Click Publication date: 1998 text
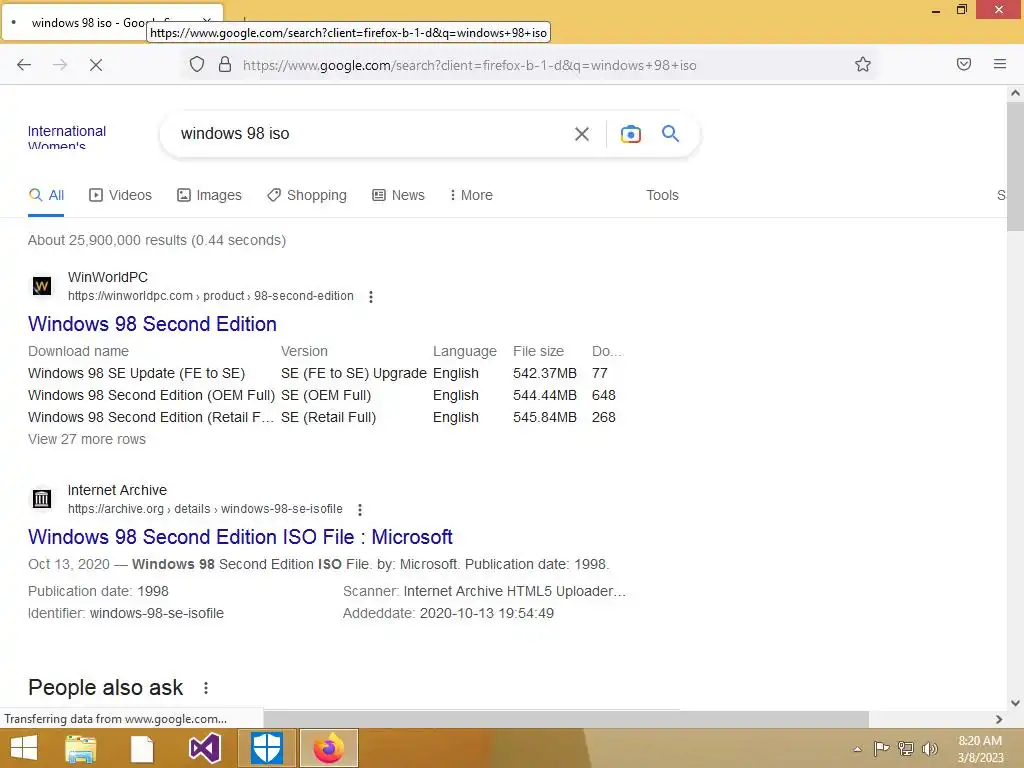This screenshot has height=768, width=1024. [x=98, y=592]
